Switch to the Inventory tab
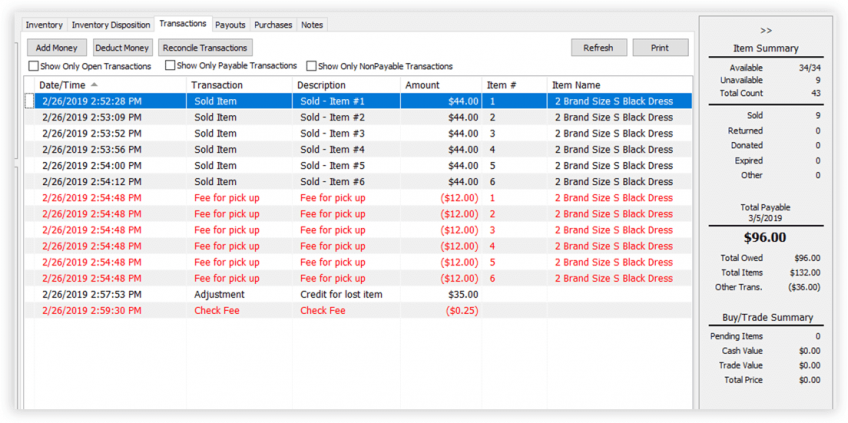The image size is (848, 423). [x=44, y=25]
